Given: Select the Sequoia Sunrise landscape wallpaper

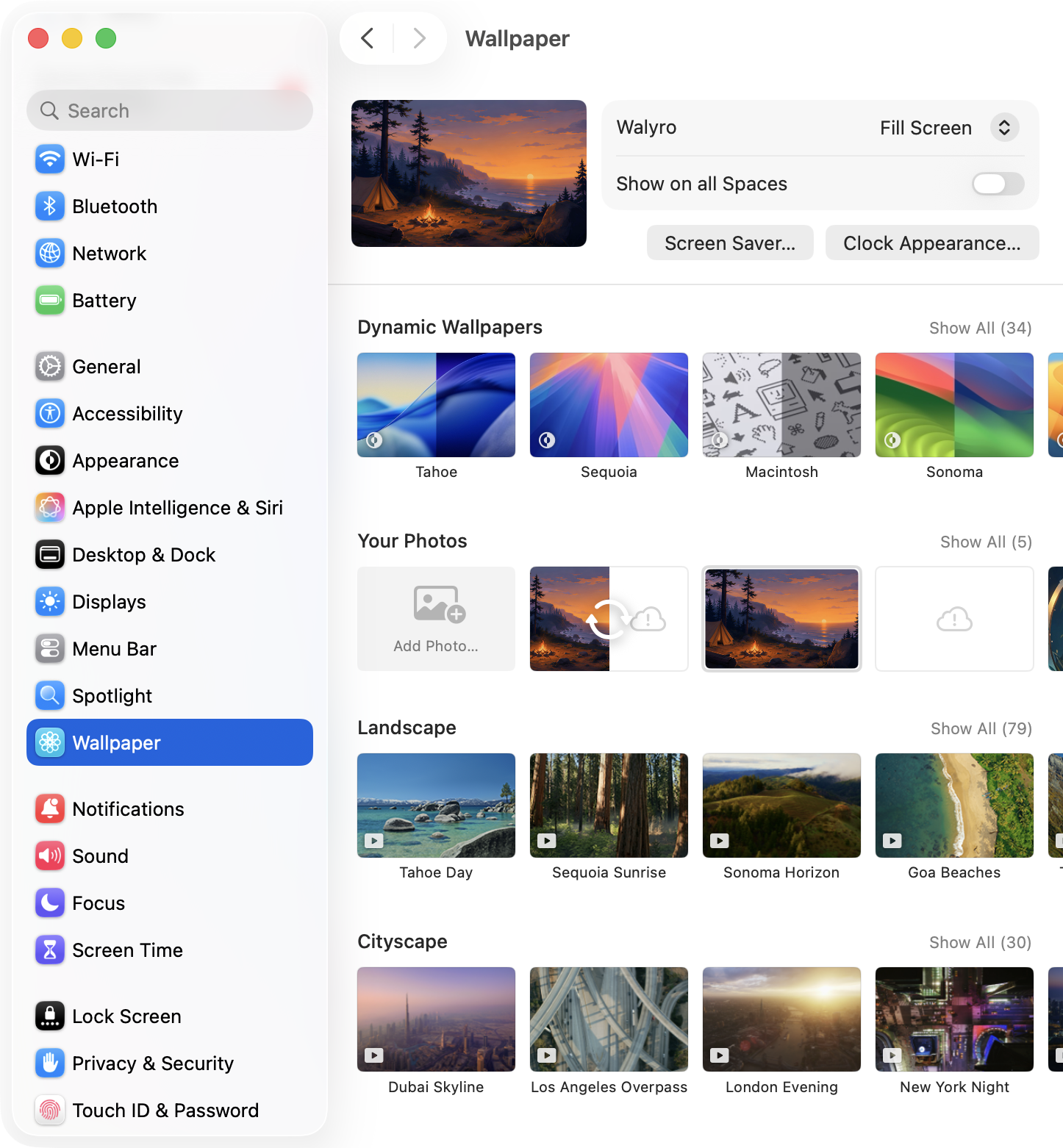Looking at the screenshot, I should point(609,806).
